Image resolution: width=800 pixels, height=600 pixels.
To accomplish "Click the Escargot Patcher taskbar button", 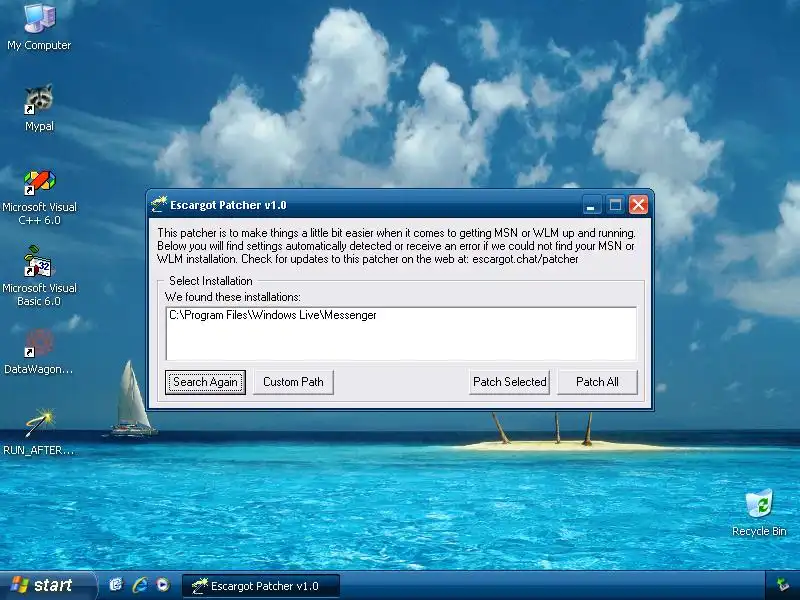I will pyautogui.click(x=261, y=586).
